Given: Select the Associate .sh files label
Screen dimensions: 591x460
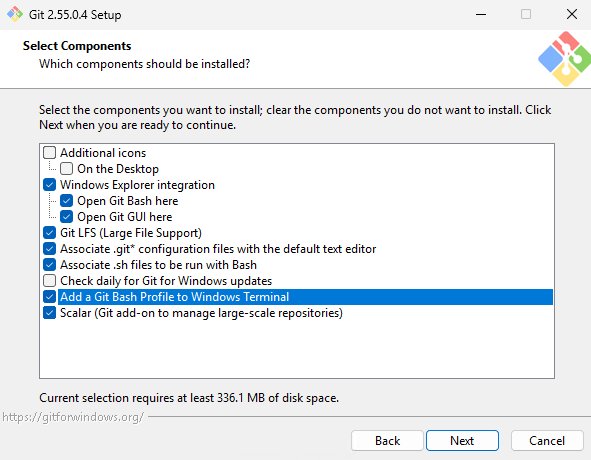Looking at the screenshot, I should click(x=158, y=265).
